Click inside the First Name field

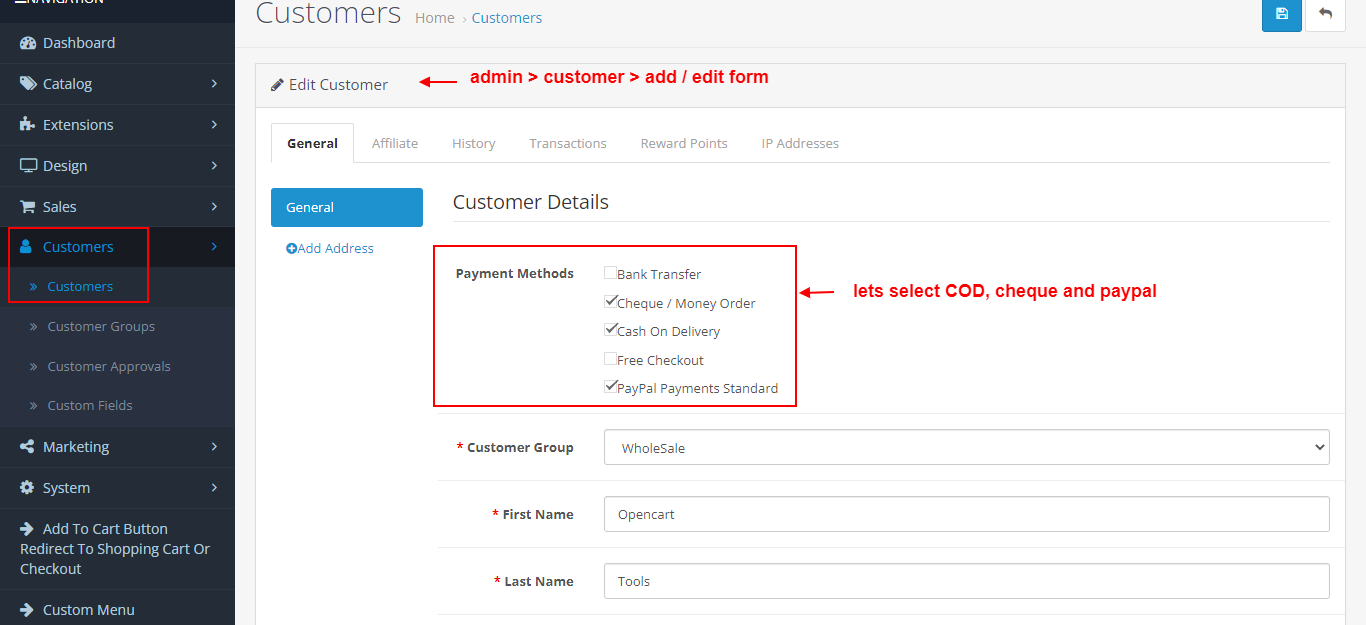[966, 513]
